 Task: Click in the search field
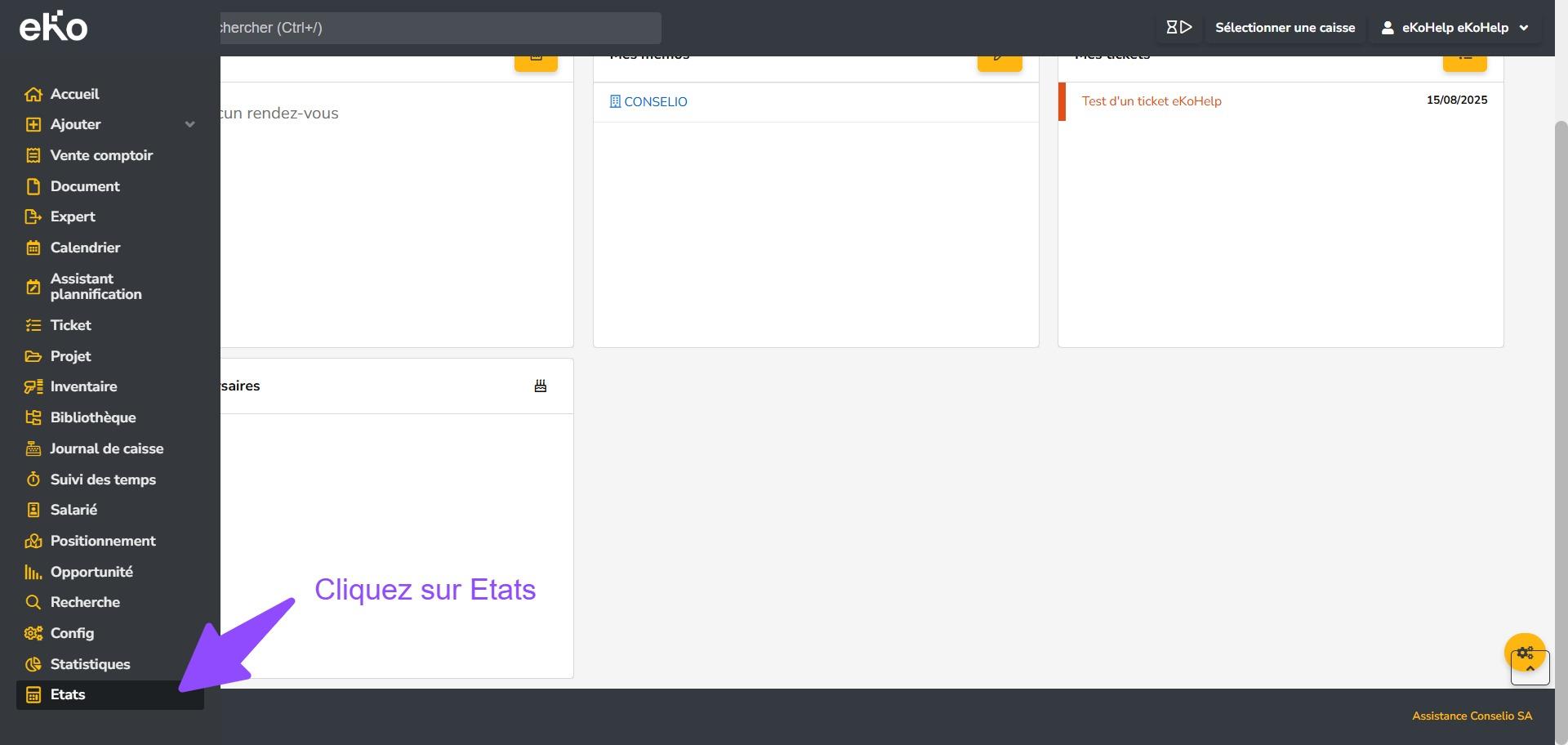(439, 28)
